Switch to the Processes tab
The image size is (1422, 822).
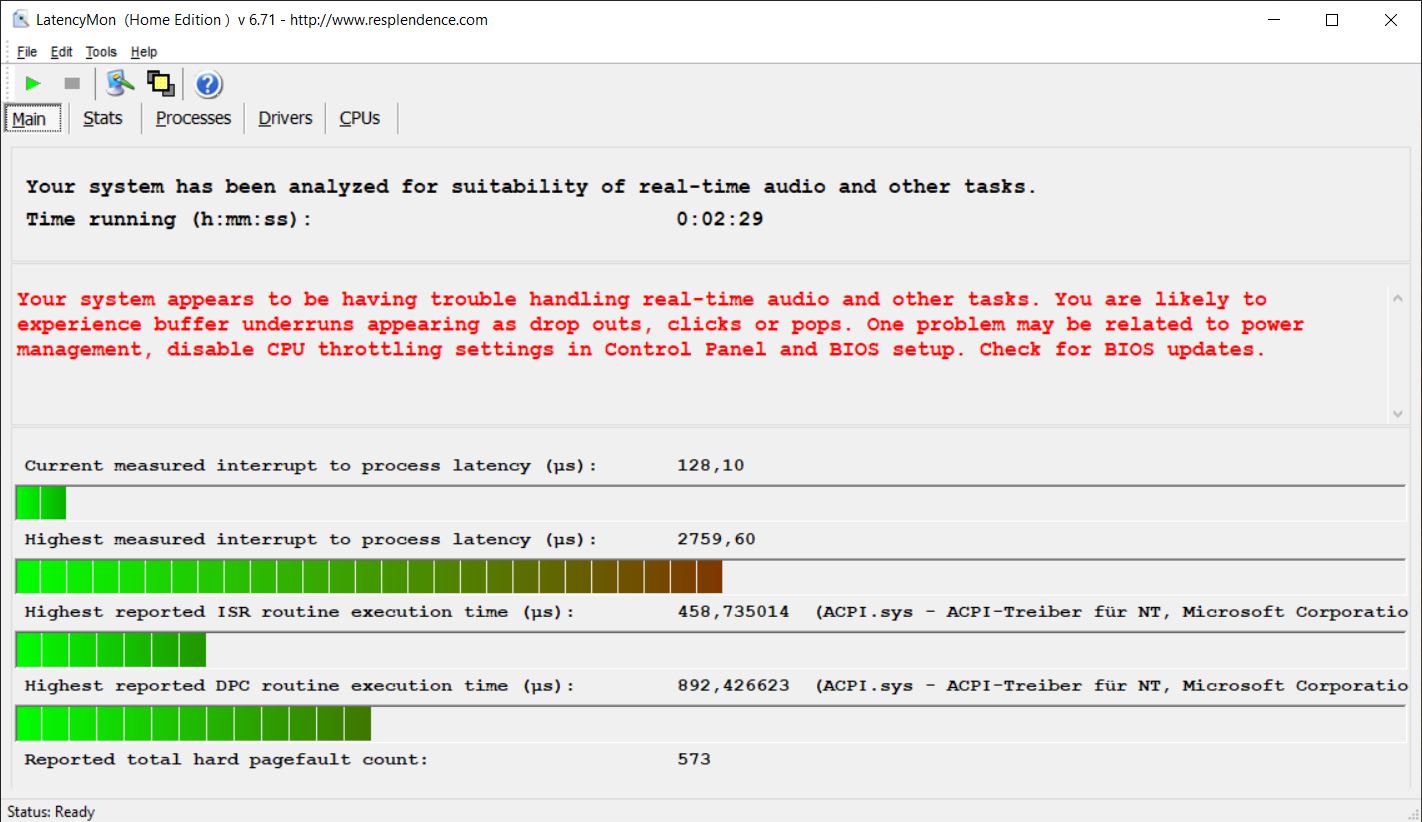click(193, 118)
